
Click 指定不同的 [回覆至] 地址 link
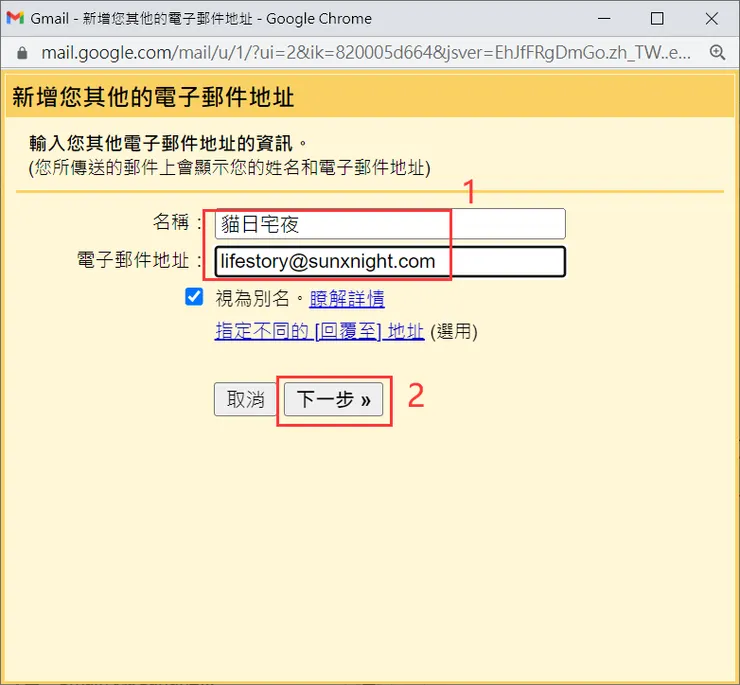coord(320,331)
